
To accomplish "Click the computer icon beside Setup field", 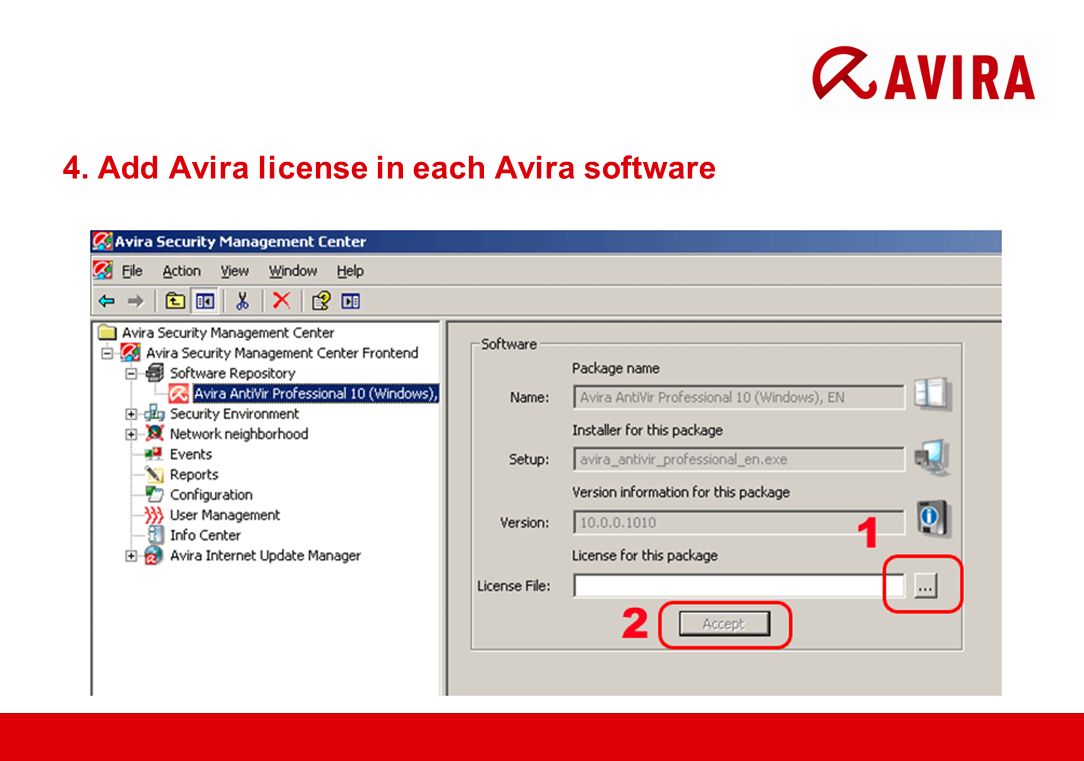I will pos(931,457).
